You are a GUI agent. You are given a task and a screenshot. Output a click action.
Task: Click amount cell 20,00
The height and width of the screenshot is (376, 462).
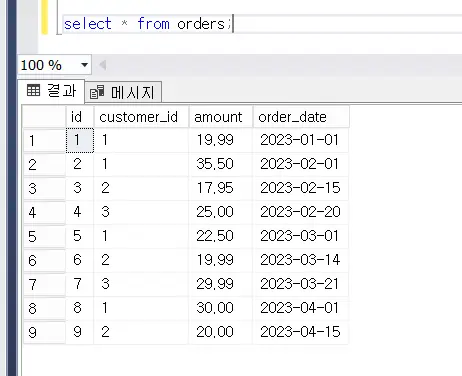221,332
